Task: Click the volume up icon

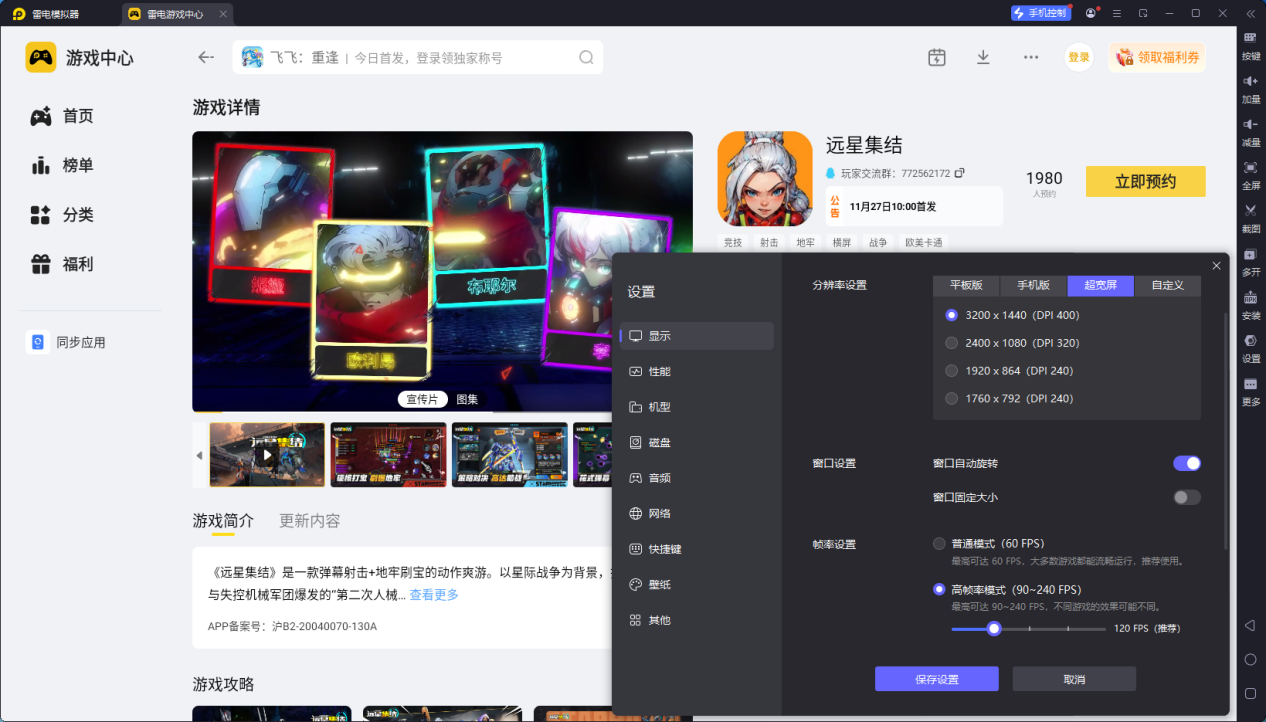Action: click(1250, 82)
